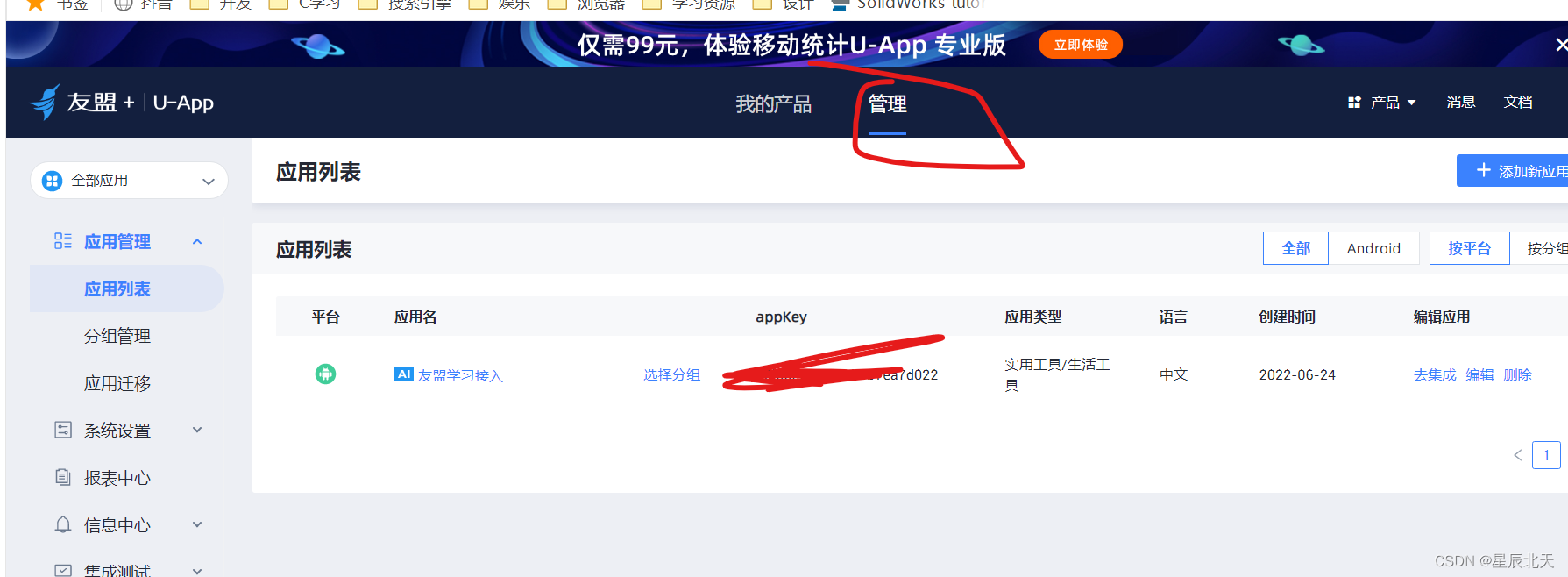The image size is (1568, 577).
Task: Click the 平台 column header
Action: pos(325,317)
